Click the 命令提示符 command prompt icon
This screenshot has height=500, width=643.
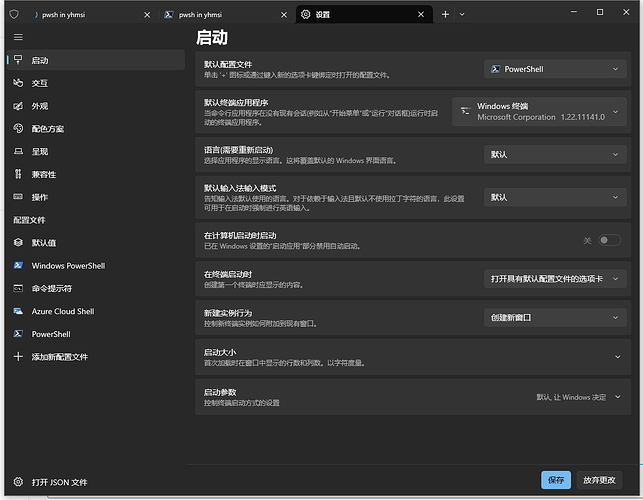click(18, 288)
